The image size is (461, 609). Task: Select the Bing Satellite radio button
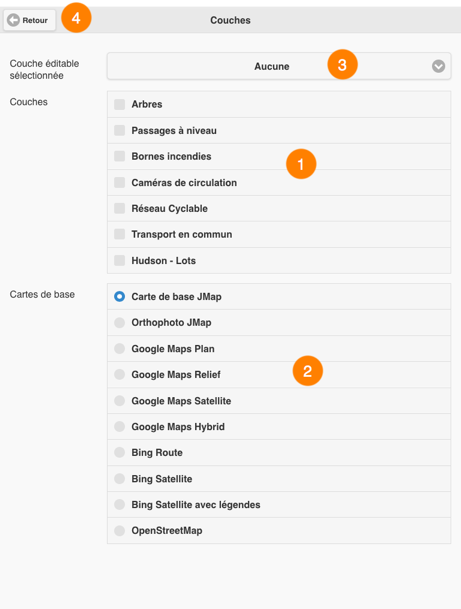(120, 478)
